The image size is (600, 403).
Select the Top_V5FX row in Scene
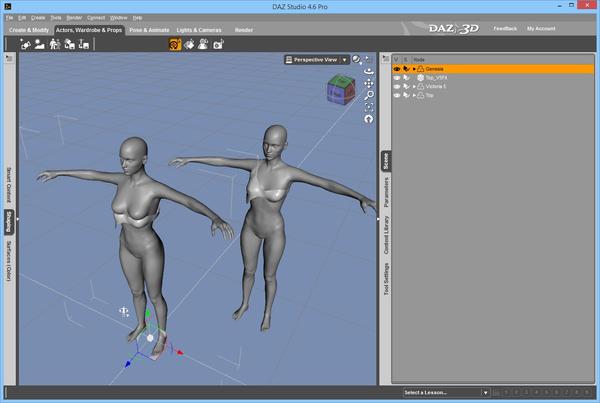point(493,78)
